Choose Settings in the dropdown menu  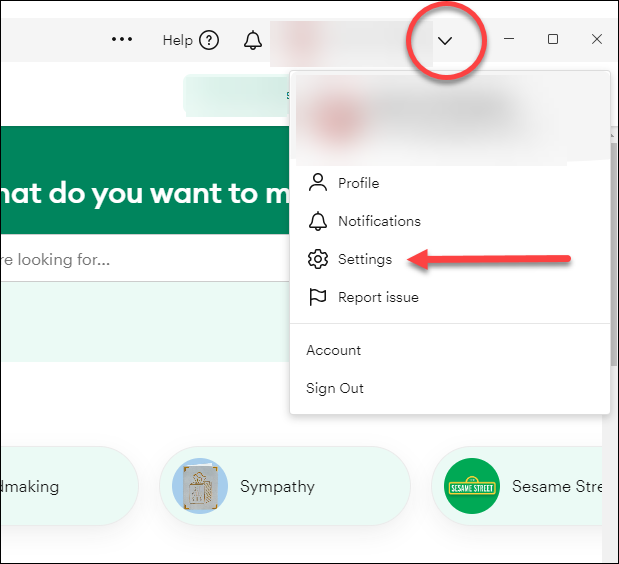tap(365, 259)
